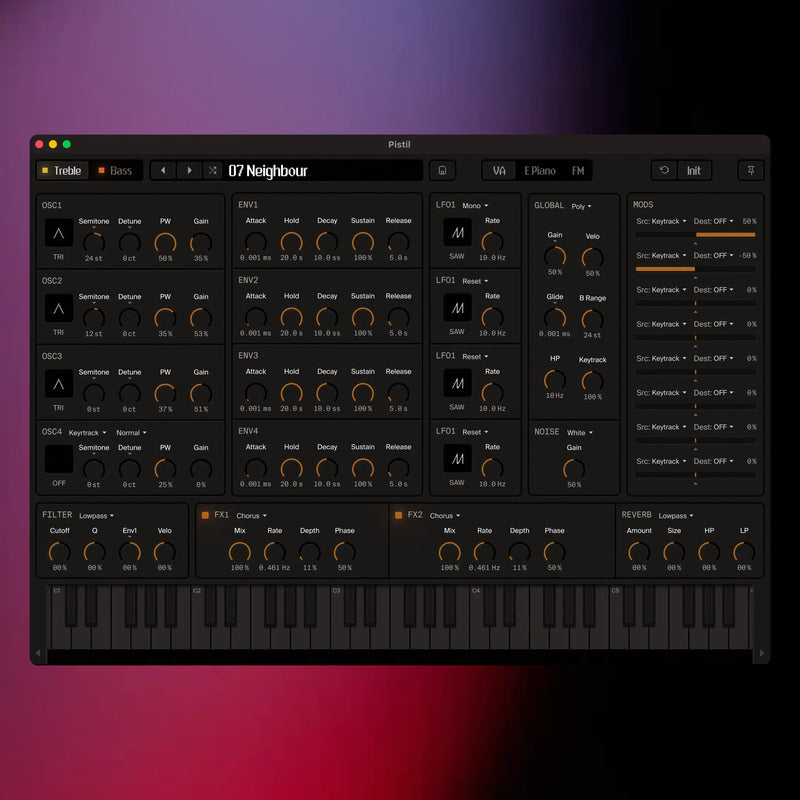Open the OSC4 Normal dropdown
This screenshot has width=800, height=800.
pos(131,433)
